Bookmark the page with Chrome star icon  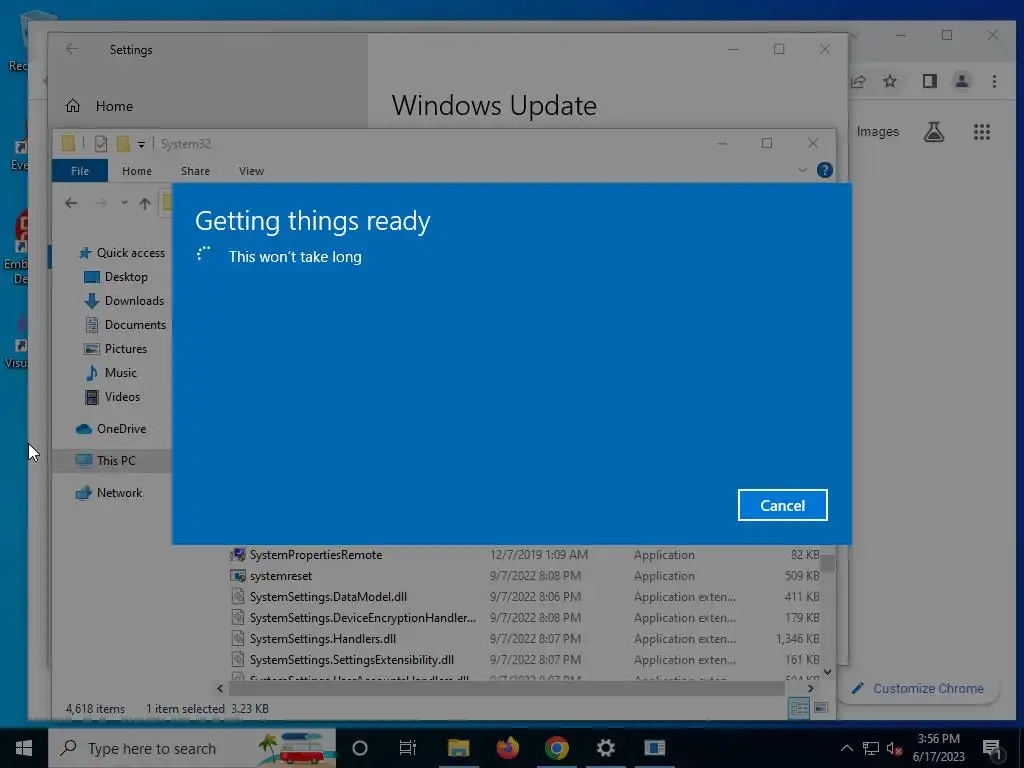click(x=889, y=81)
